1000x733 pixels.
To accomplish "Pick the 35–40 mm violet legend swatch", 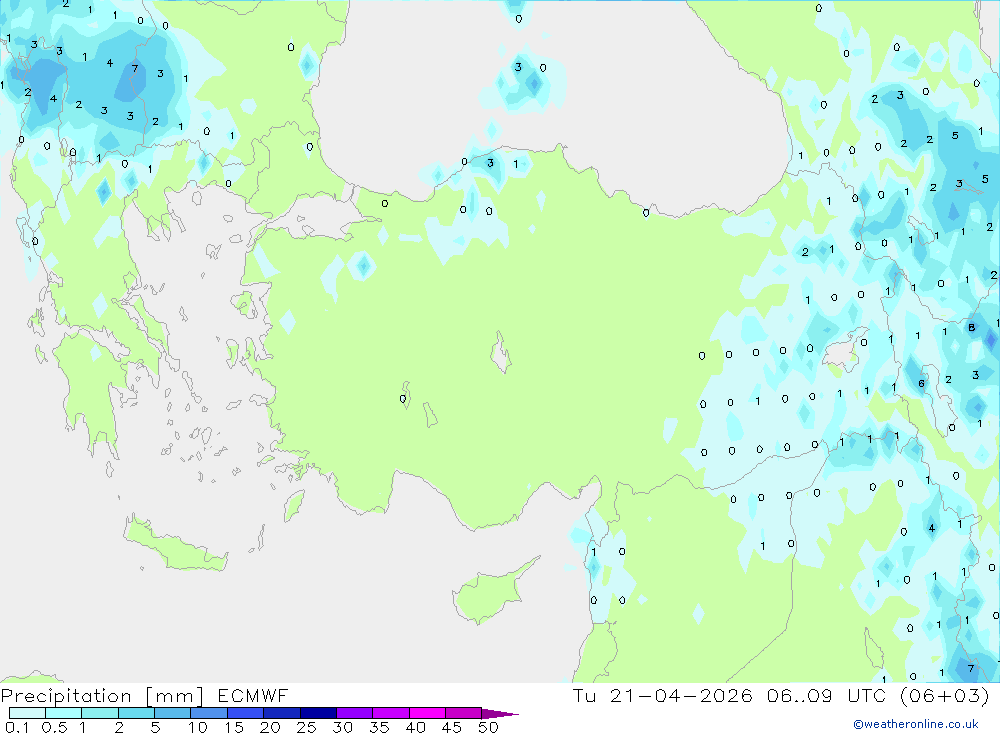I will [x=391, y=713].
